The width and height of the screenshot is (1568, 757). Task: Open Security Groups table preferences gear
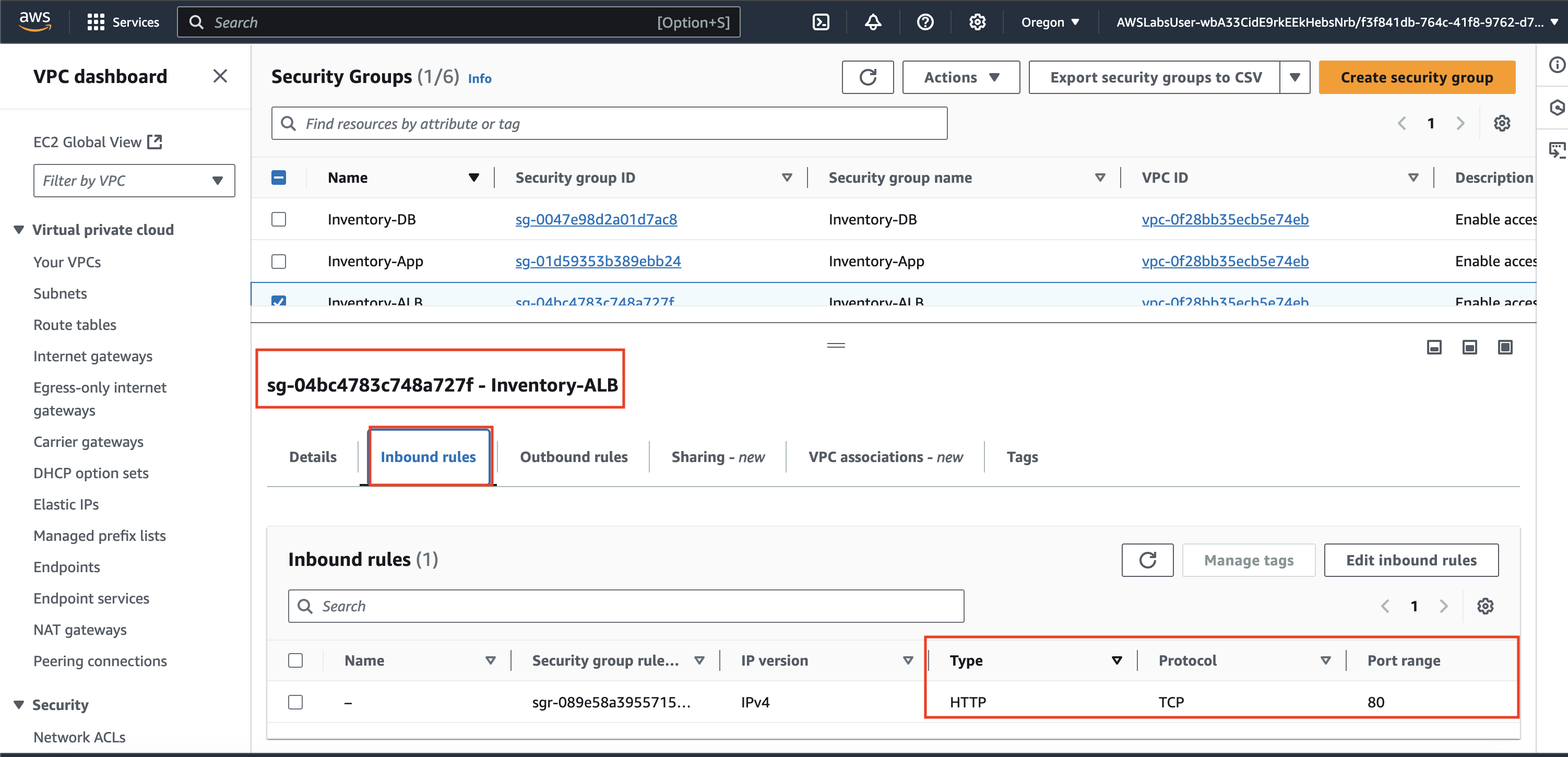[x=1502, y=123]
